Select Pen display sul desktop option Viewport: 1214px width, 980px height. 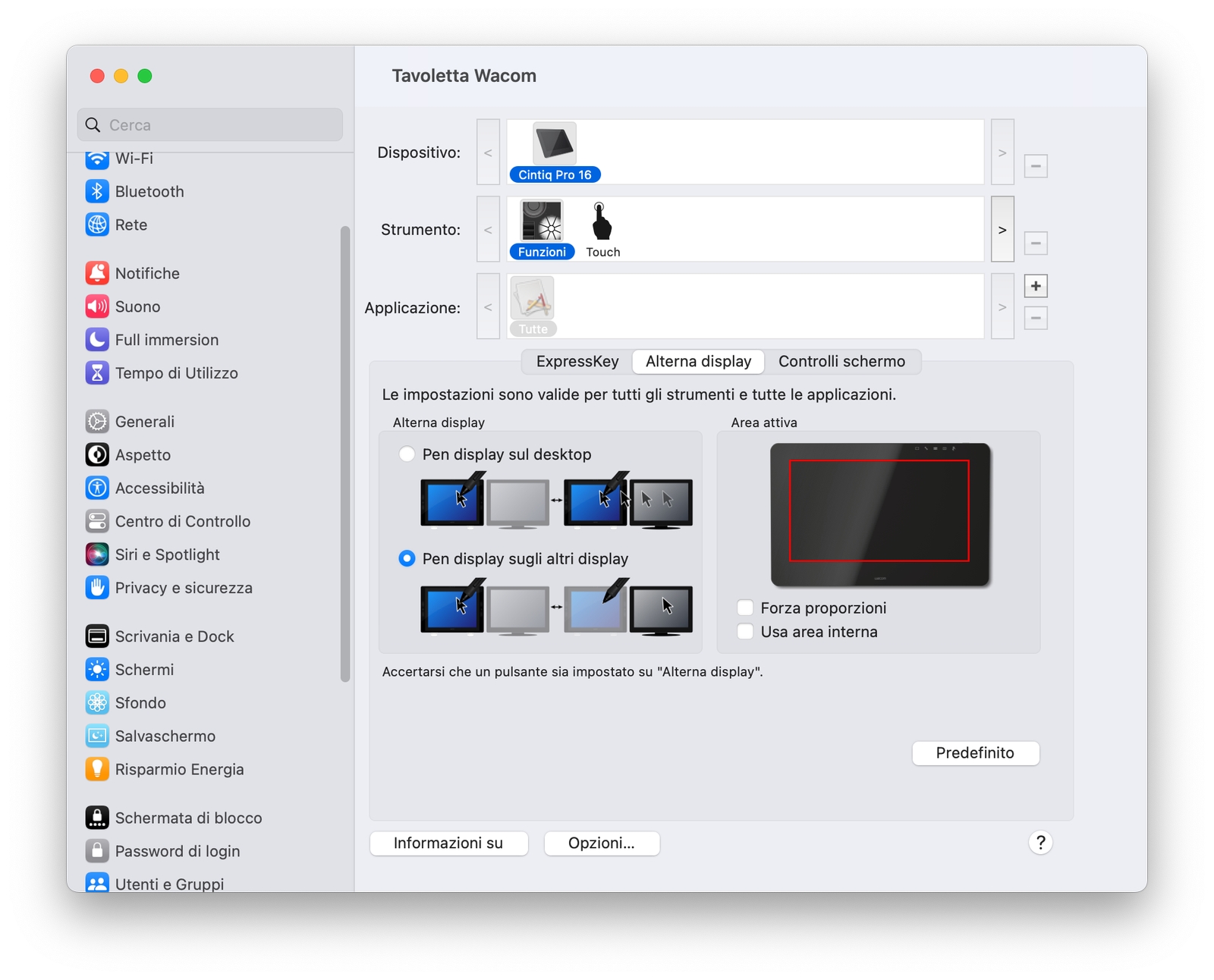pos(407,454)
